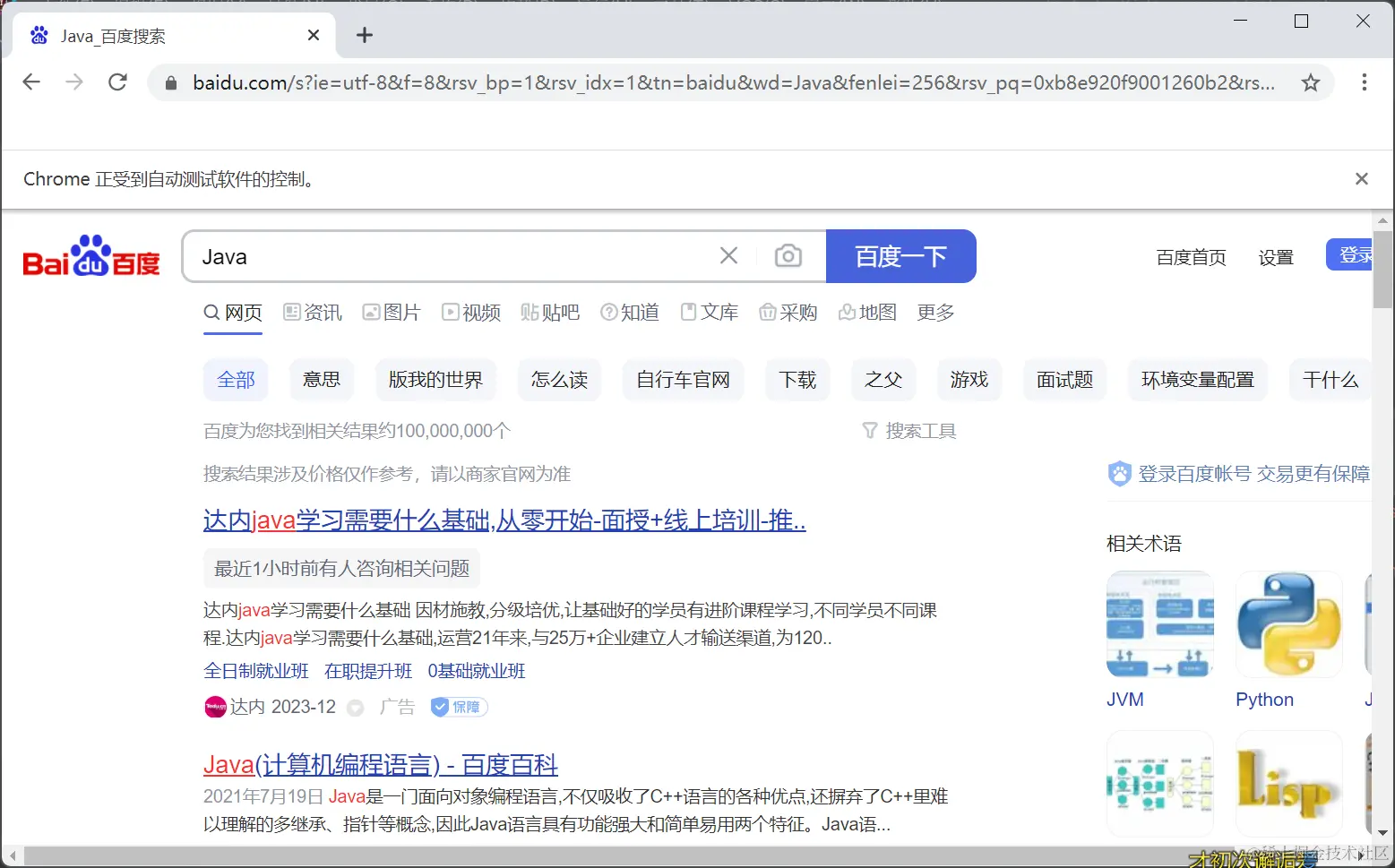Clear the search box with X icon

pos(729,256)
